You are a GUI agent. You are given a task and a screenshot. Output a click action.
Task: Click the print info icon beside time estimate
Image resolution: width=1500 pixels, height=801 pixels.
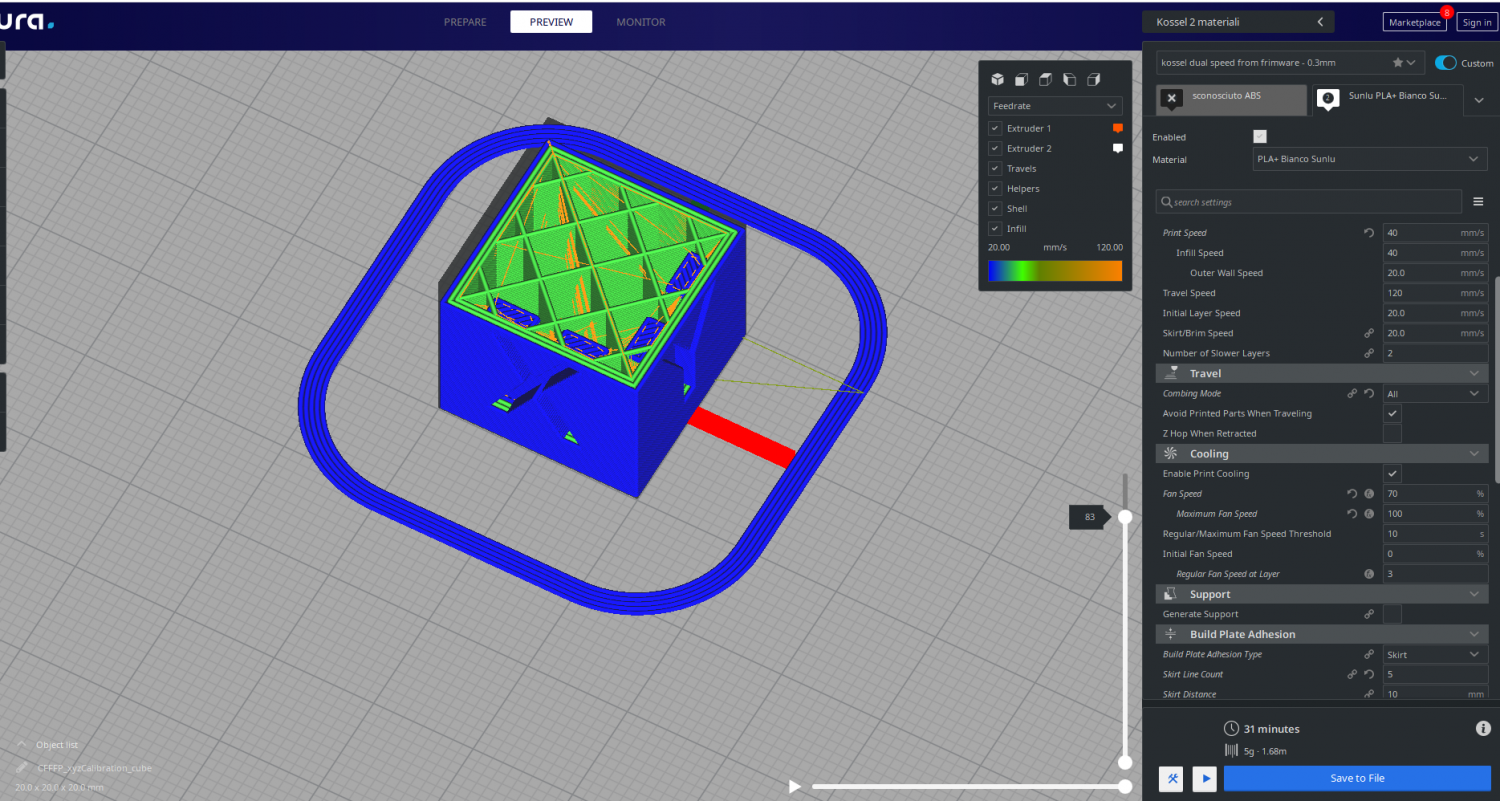pyautogui.click(x=1483, y=729)
